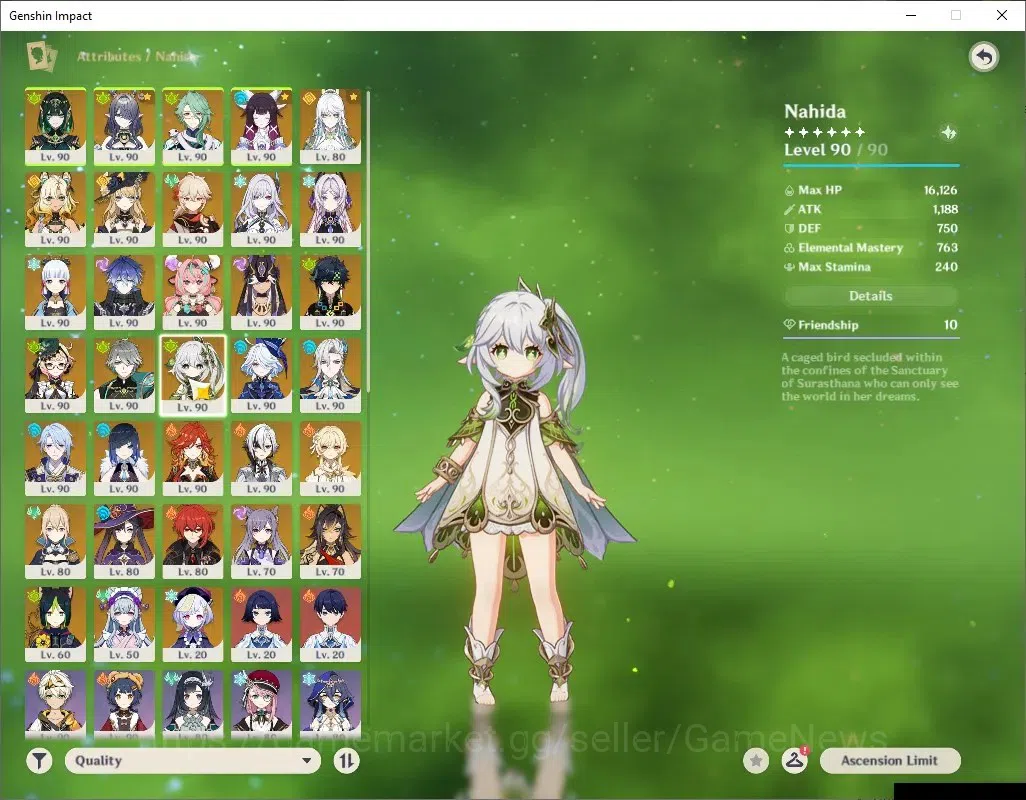1026x800 pixels.
Task: Open the character archive silhouette icon
Action: tap(41, 56)
